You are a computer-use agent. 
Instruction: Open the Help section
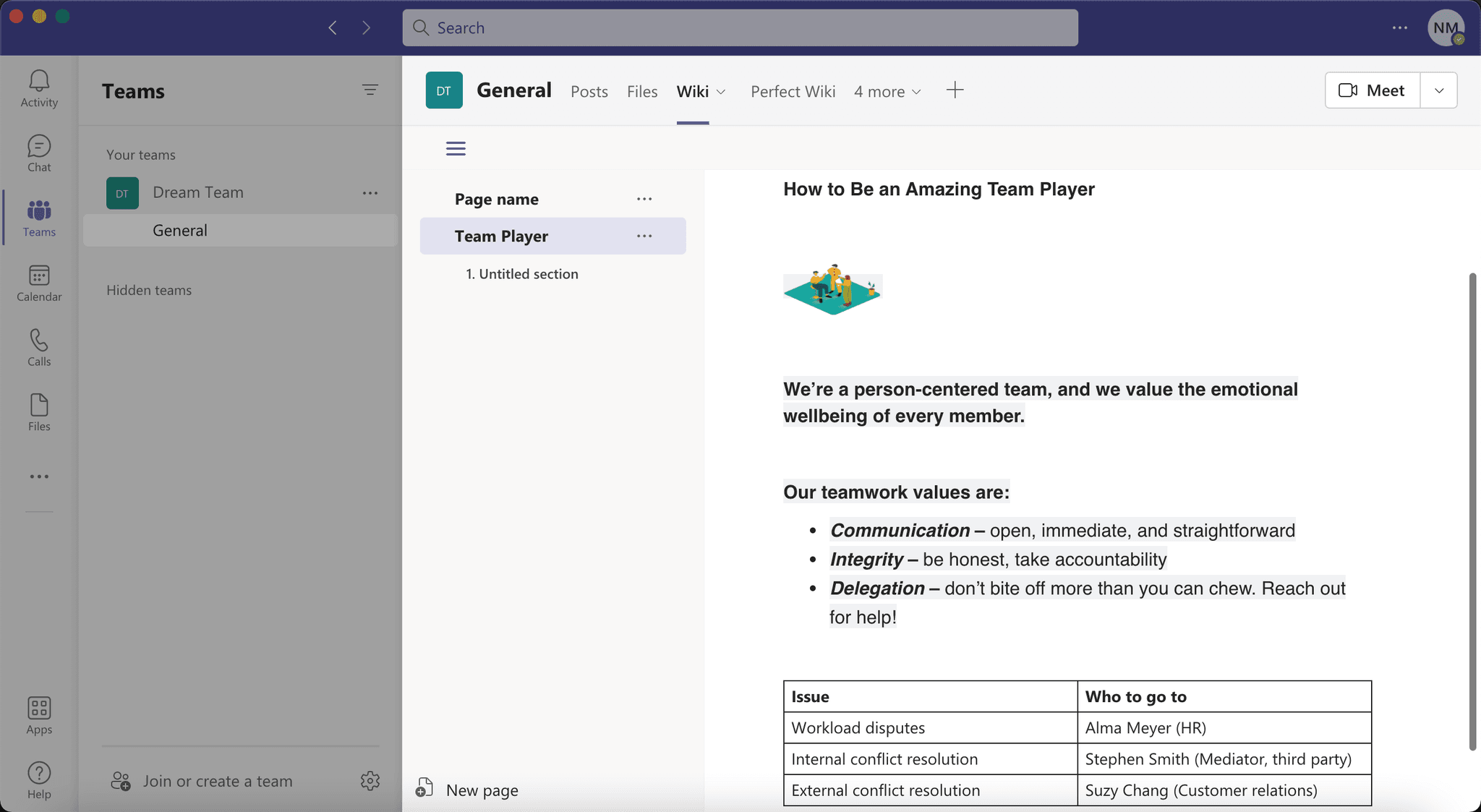pos(38,779)
